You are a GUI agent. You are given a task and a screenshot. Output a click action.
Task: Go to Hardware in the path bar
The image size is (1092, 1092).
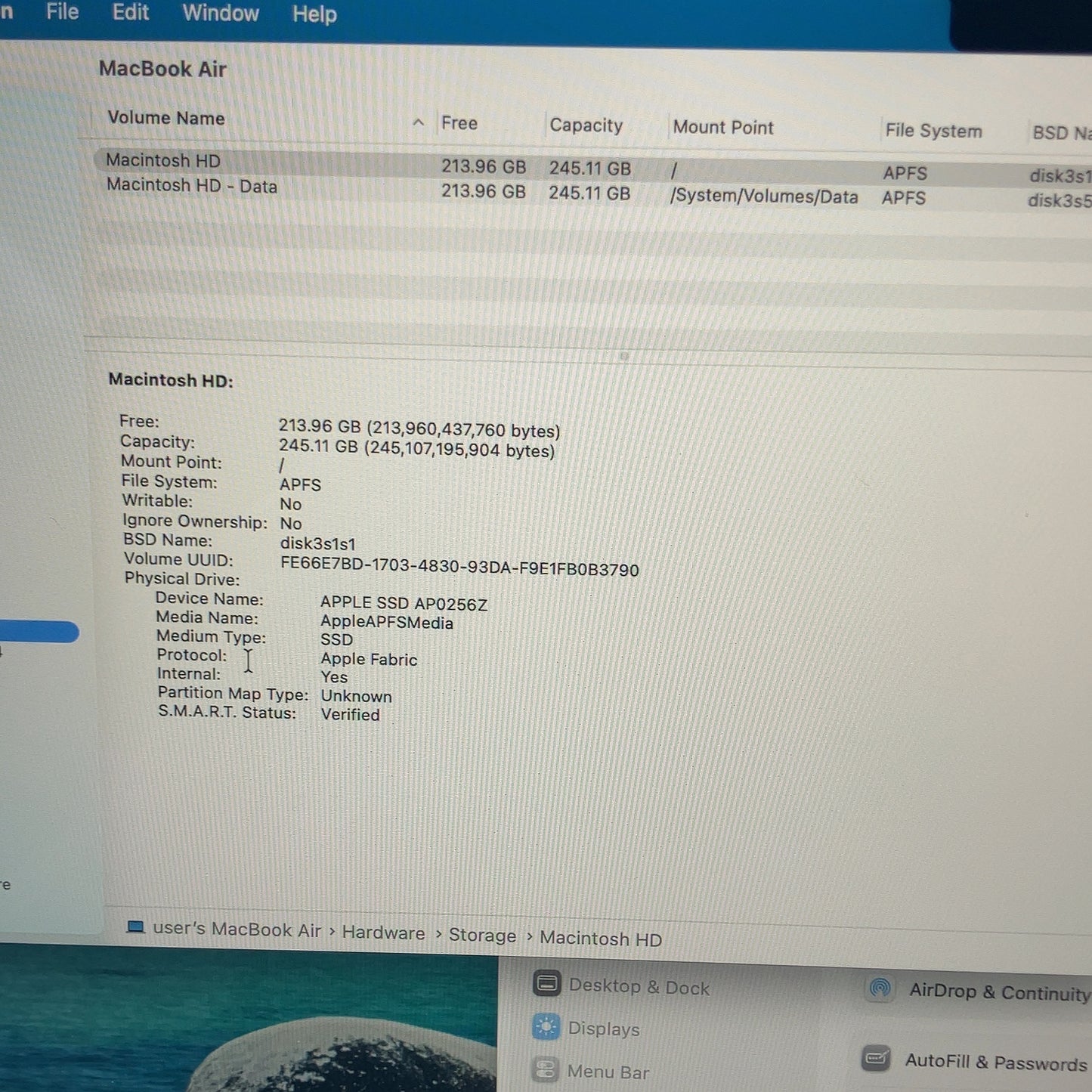(x=383, y=933)
